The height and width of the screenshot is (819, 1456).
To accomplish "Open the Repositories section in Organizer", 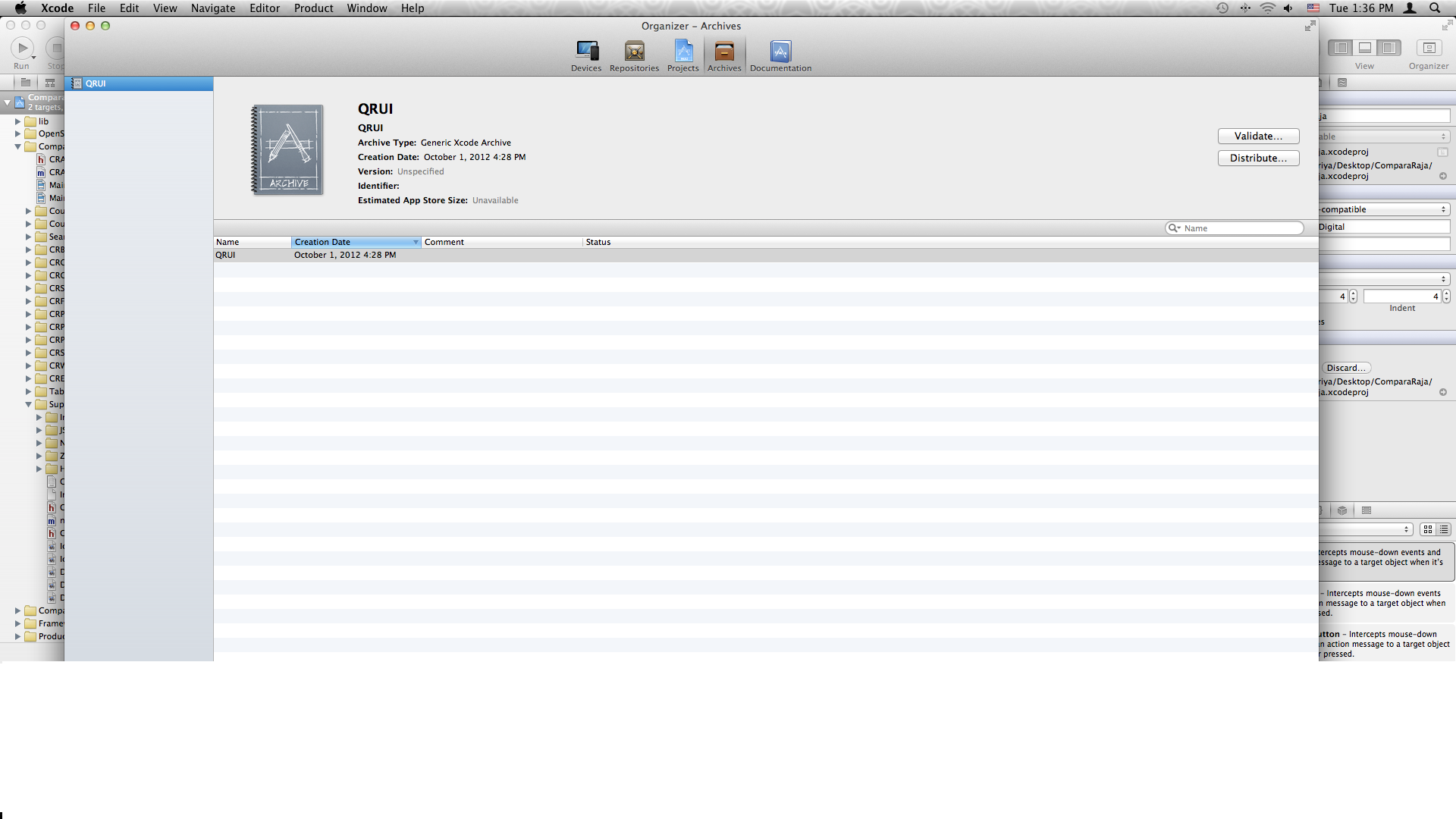I will tap(634, 56).
